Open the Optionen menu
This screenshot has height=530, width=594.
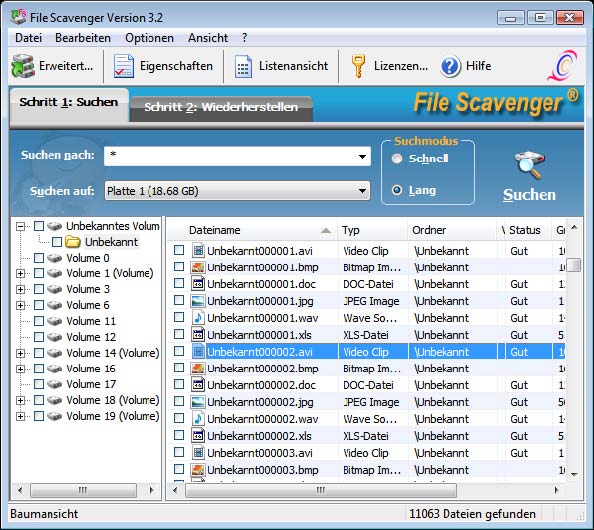pyautogui.click(x=149, y=38)
